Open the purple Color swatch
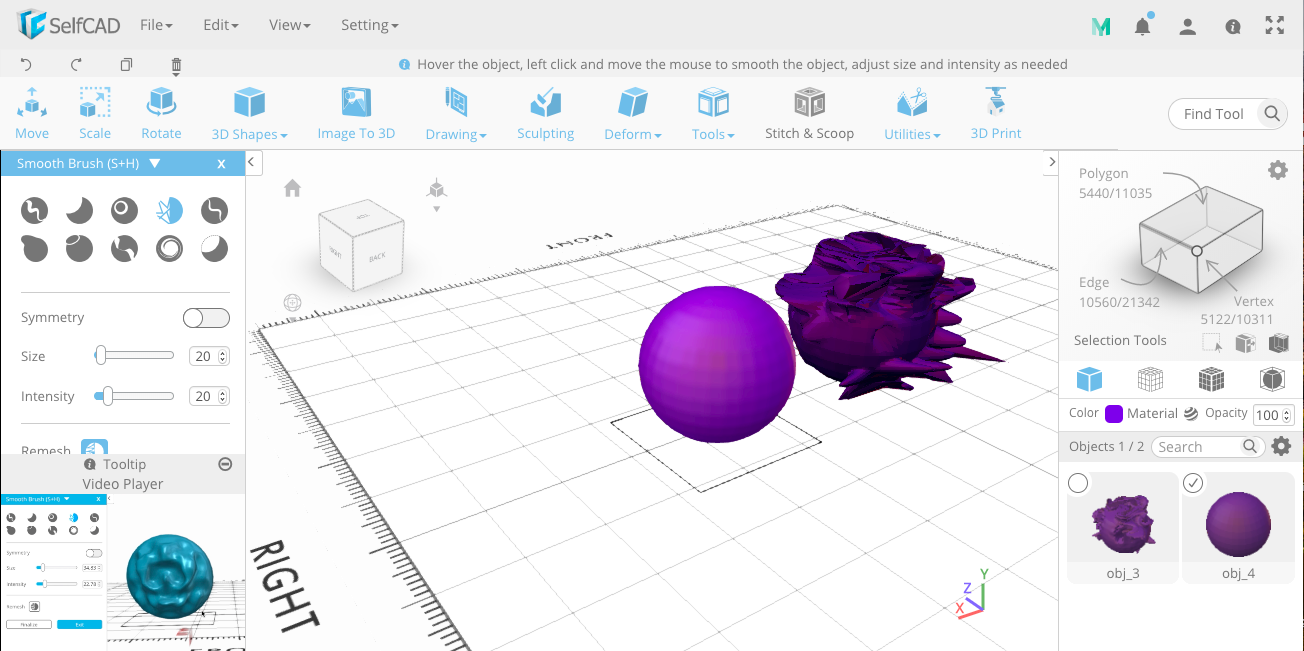This screenshot has width=1304, height=651. 1114,414
